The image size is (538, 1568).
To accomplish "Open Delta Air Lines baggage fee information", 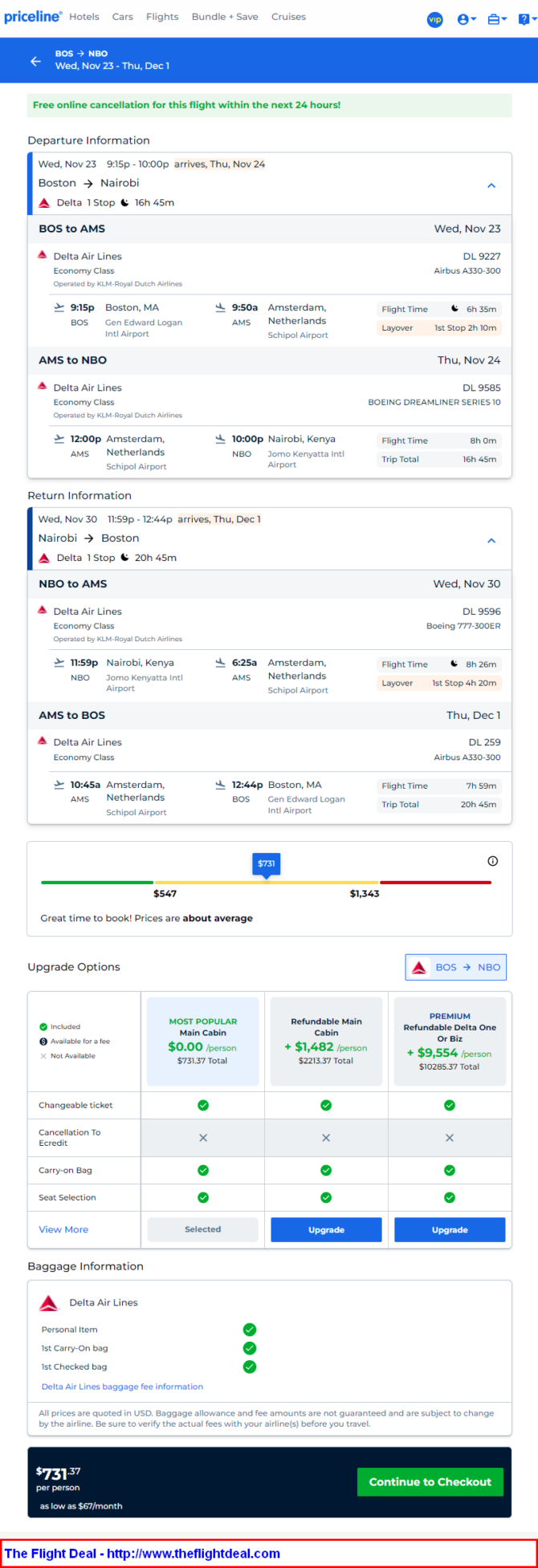I will [x=122, y=1387].
